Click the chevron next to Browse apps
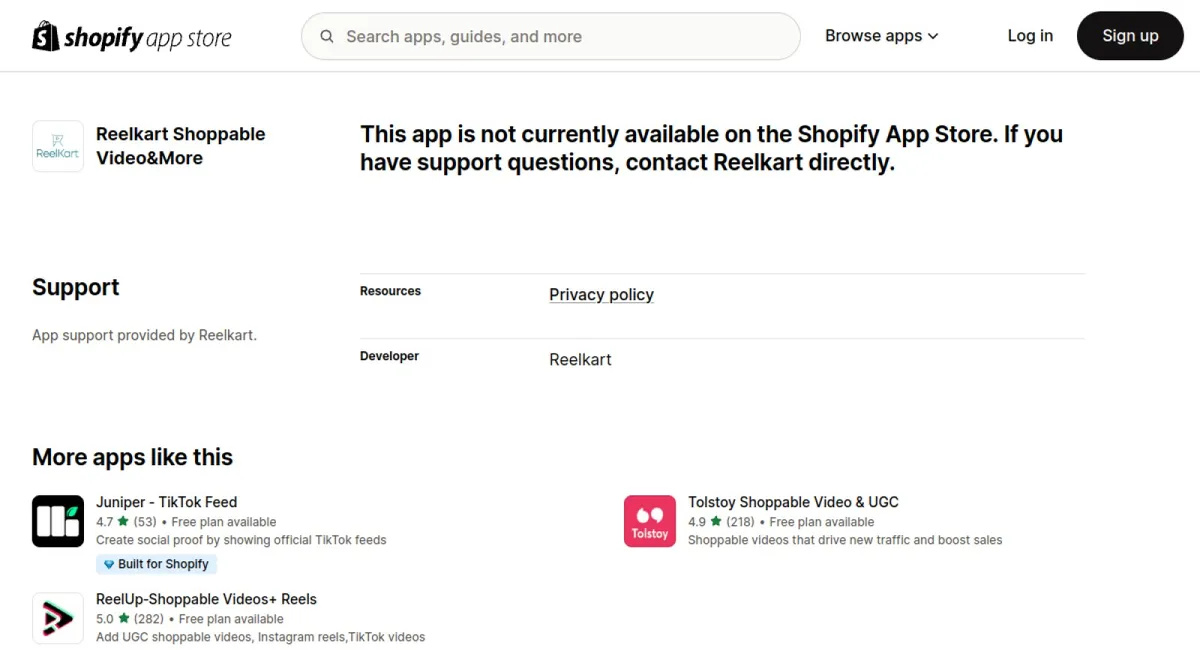1200x650 pixels. point(933,36)
